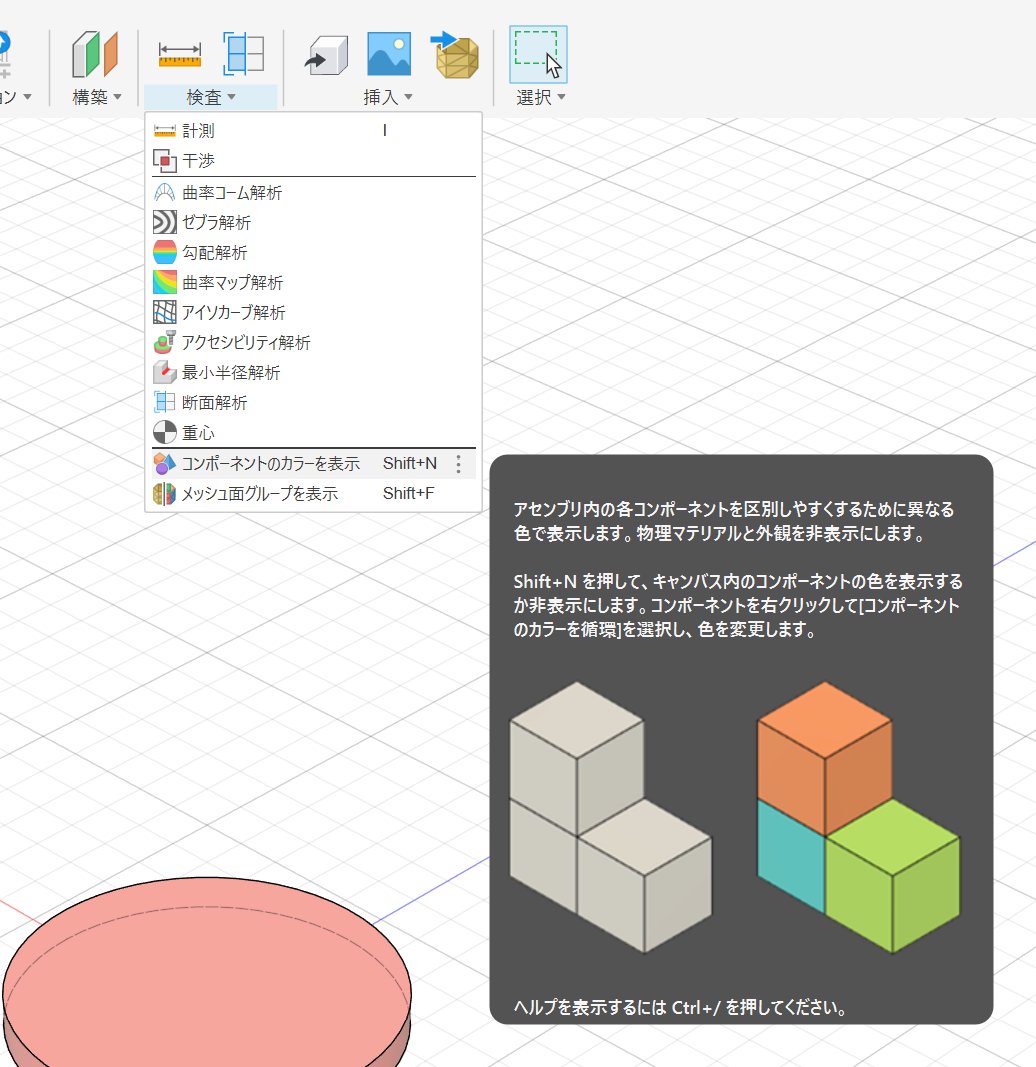Click the insert mesh icon
This screenshot has height=1067, width=1036.
[455, 54]
